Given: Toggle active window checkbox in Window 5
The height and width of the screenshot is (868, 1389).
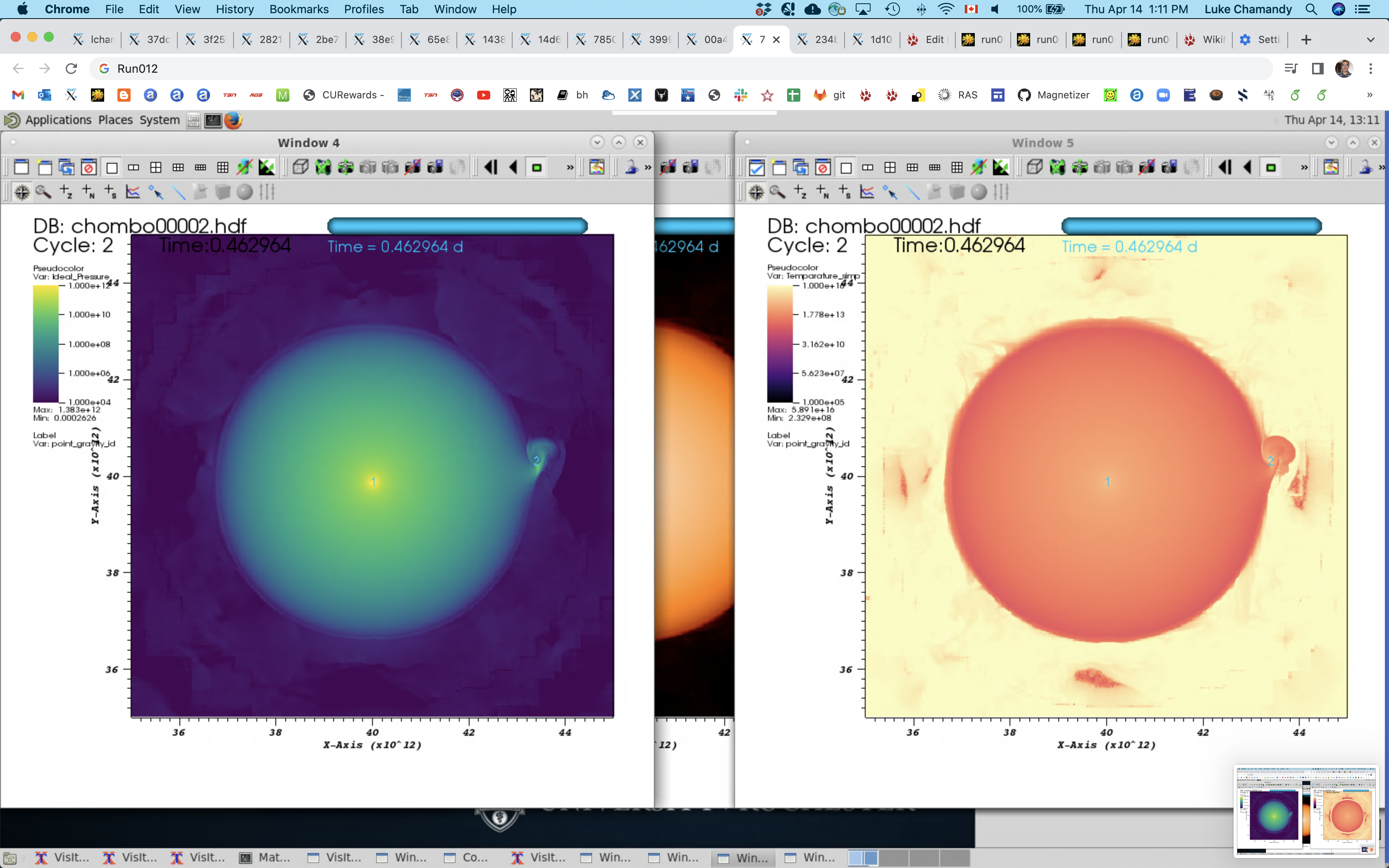Looking at the screenshot, I should pyautogui.click(x=757, y=167).
